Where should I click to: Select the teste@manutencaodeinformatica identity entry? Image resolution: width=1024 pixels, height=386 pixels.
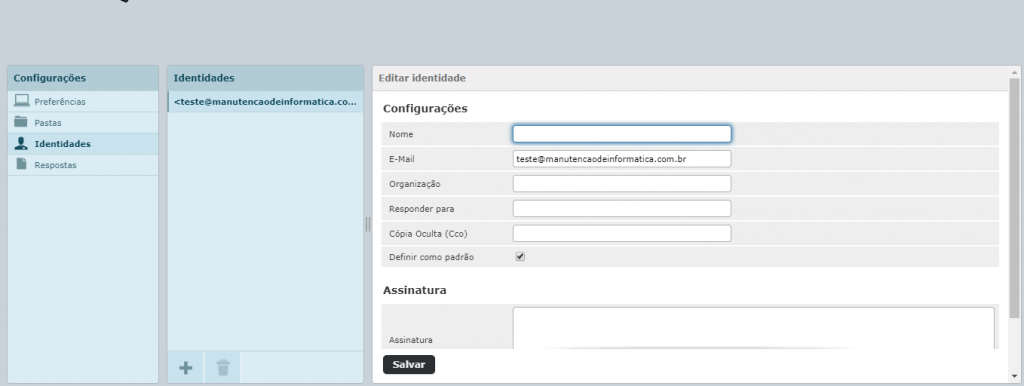[265, 102]
